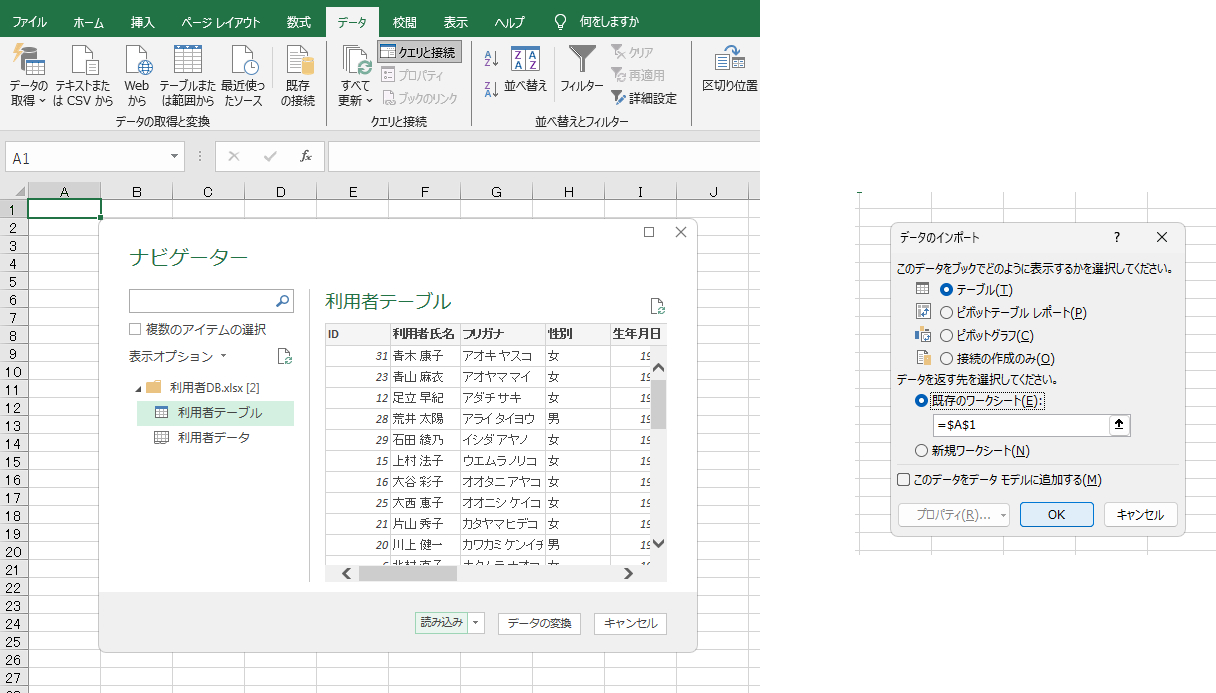Select 接続の作成のみ(O) radio button
This screenshot has width=1216, height=693.
(947, 358)
